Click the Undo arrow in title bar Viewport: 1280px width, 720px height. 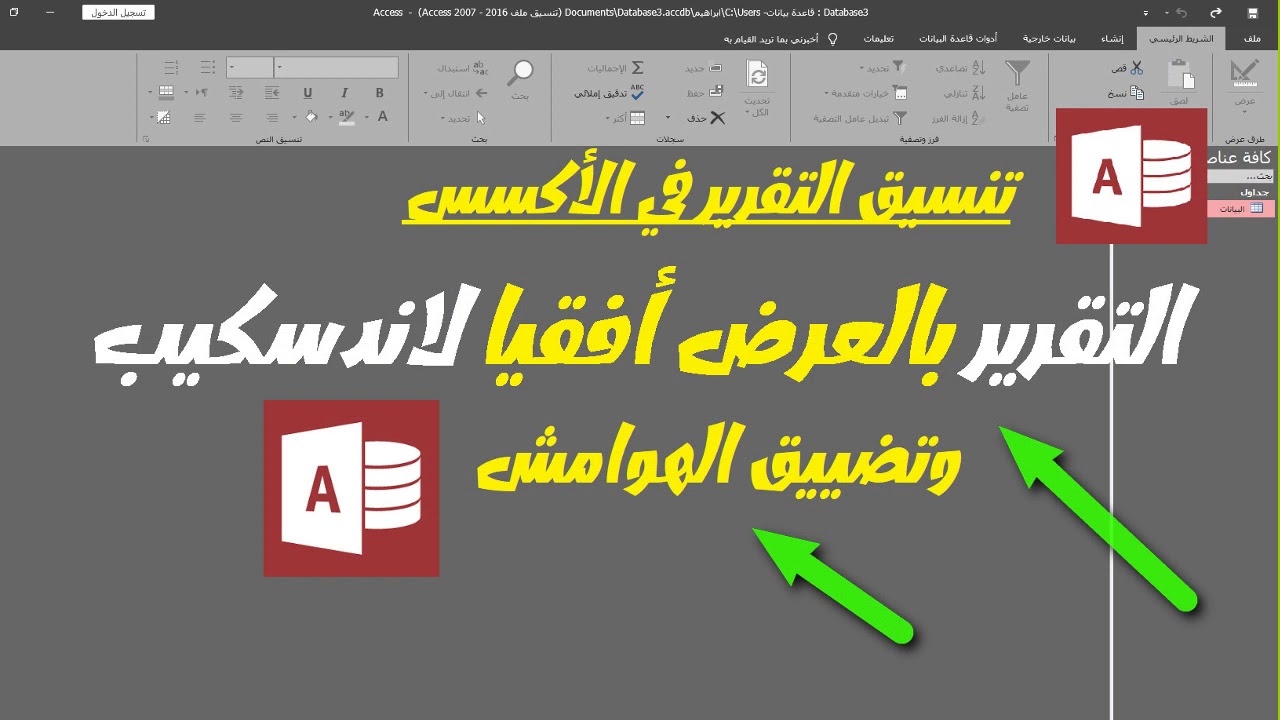pos(1181,12)
